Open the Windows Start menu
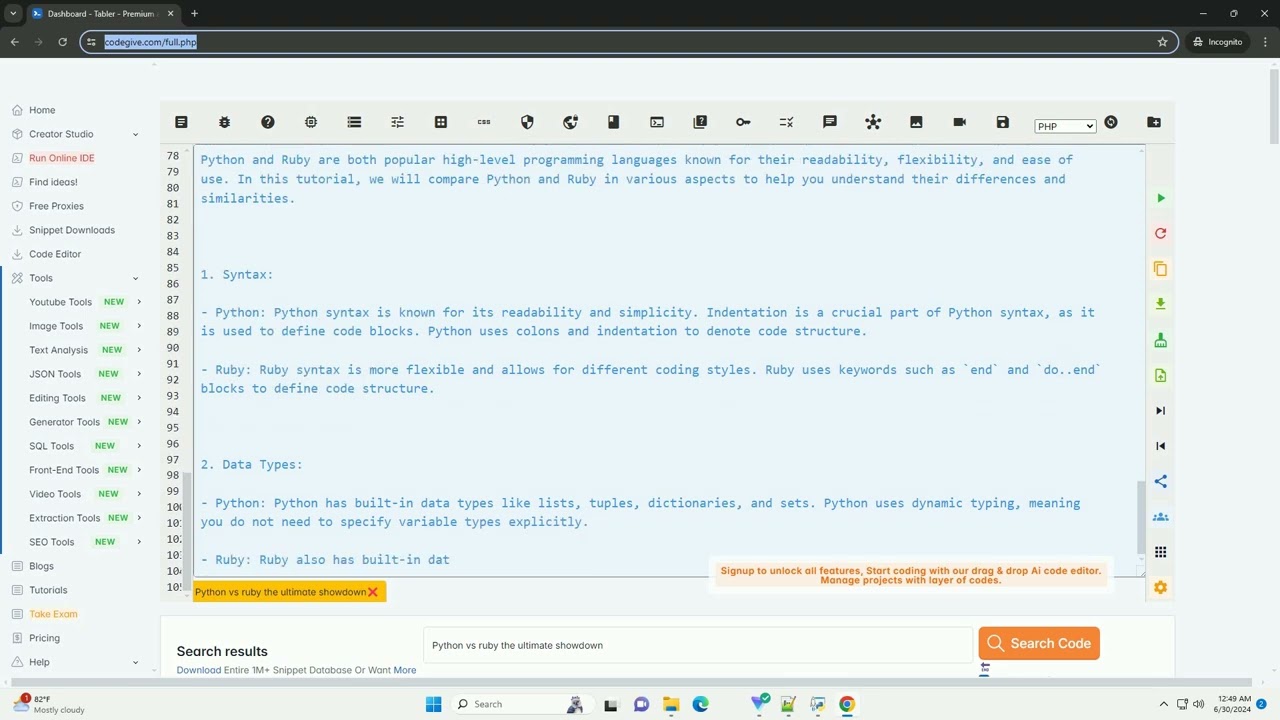This screenshot has height=720, width=1280. point(433,704)
